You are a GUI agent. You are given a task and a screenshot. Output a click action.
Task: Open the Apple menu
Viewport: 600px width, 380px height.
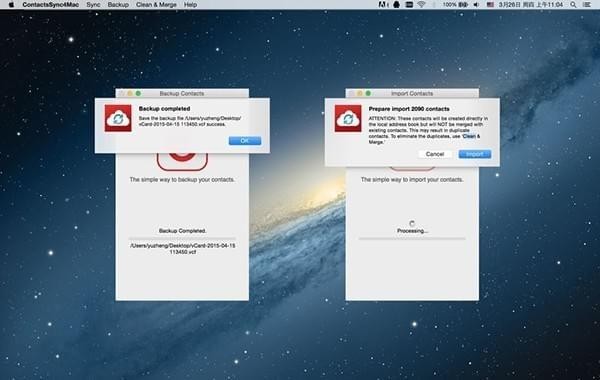point(11,5)
